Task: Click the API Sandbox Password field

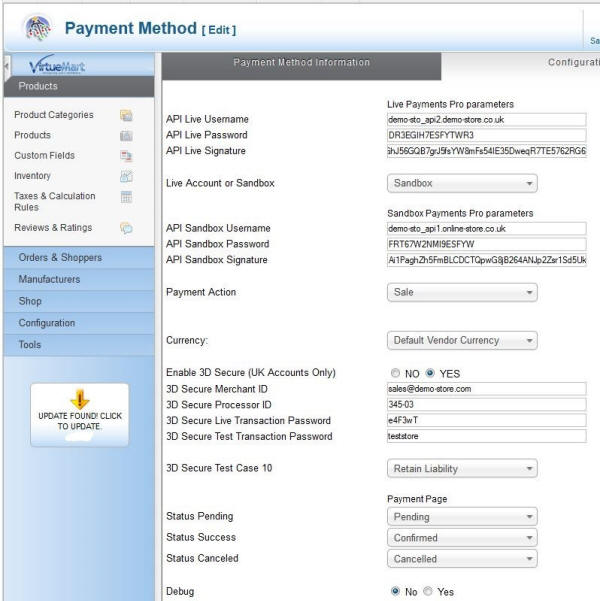Action: (487, 244)
